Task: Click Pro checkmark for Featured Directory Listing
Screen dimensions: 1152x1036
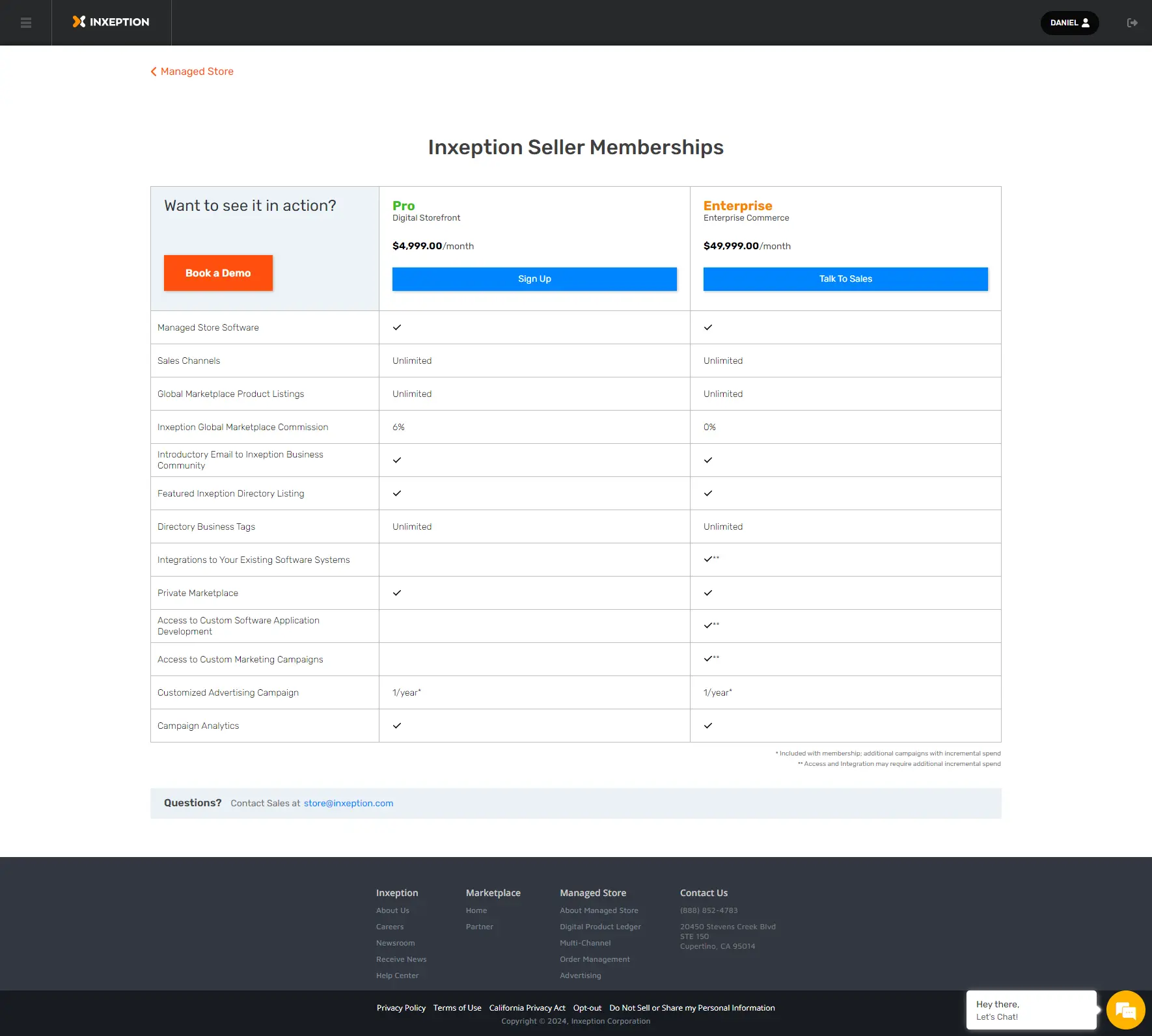Action: (x=397, y=493)
